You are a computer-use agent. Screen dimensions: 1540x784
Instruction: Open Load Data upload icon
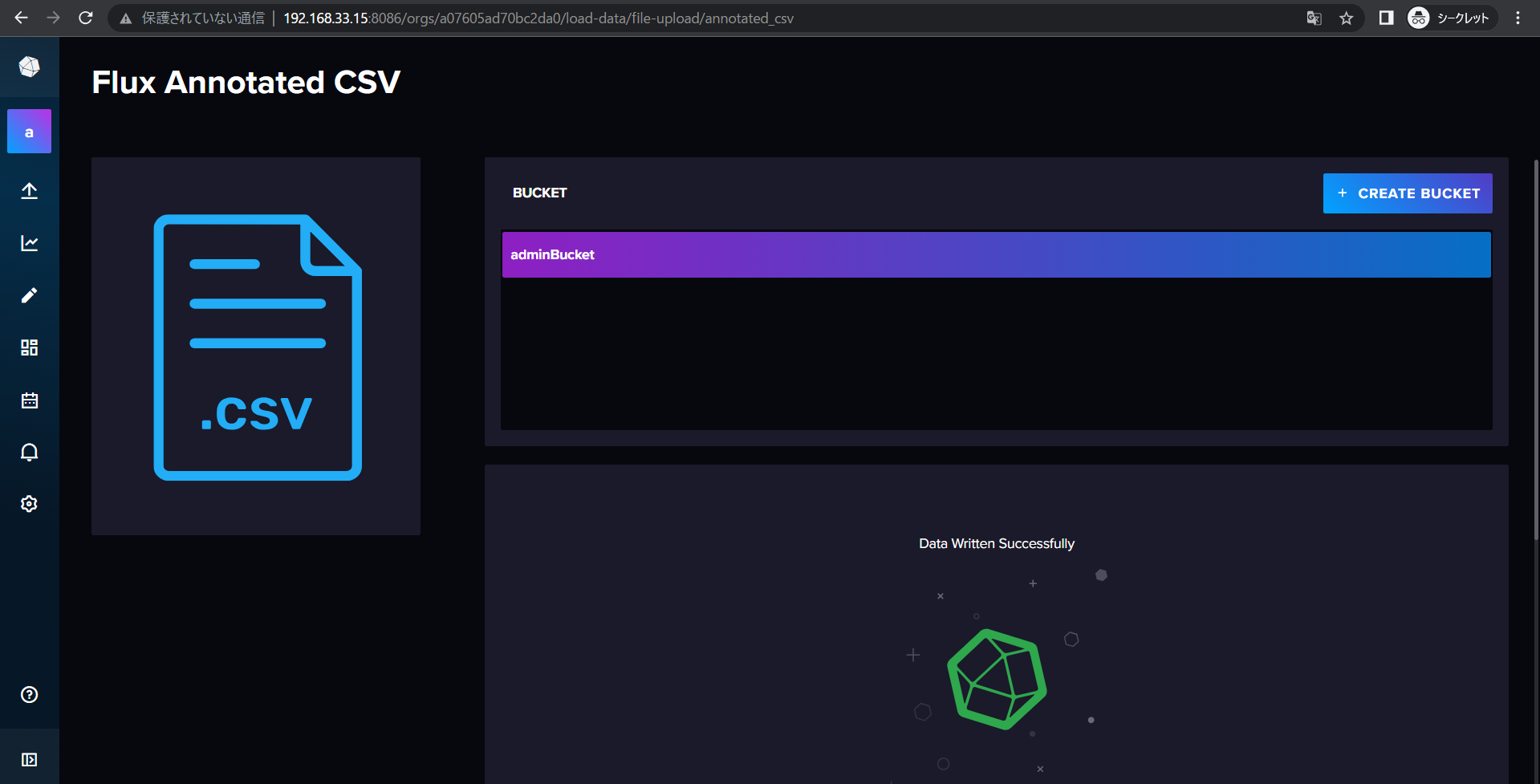(x=30, y=191)
